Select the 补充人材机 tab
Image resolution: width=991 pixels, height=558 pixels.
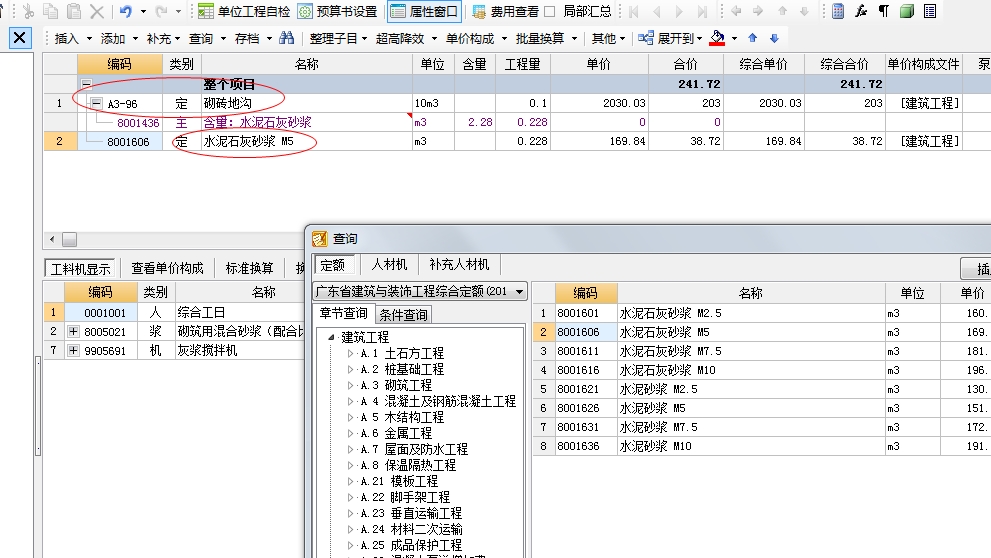pos(459,264)
